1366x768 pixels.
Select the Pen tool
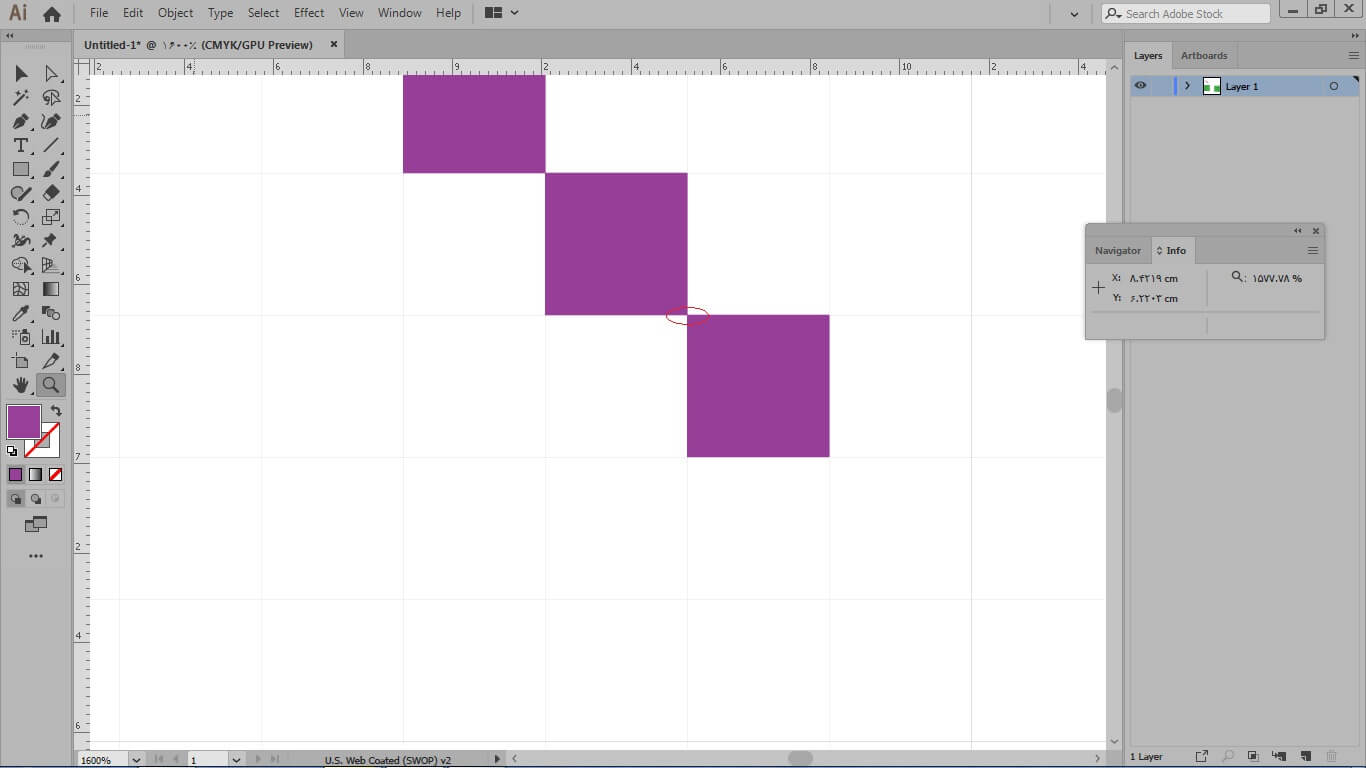pos(20,121)
